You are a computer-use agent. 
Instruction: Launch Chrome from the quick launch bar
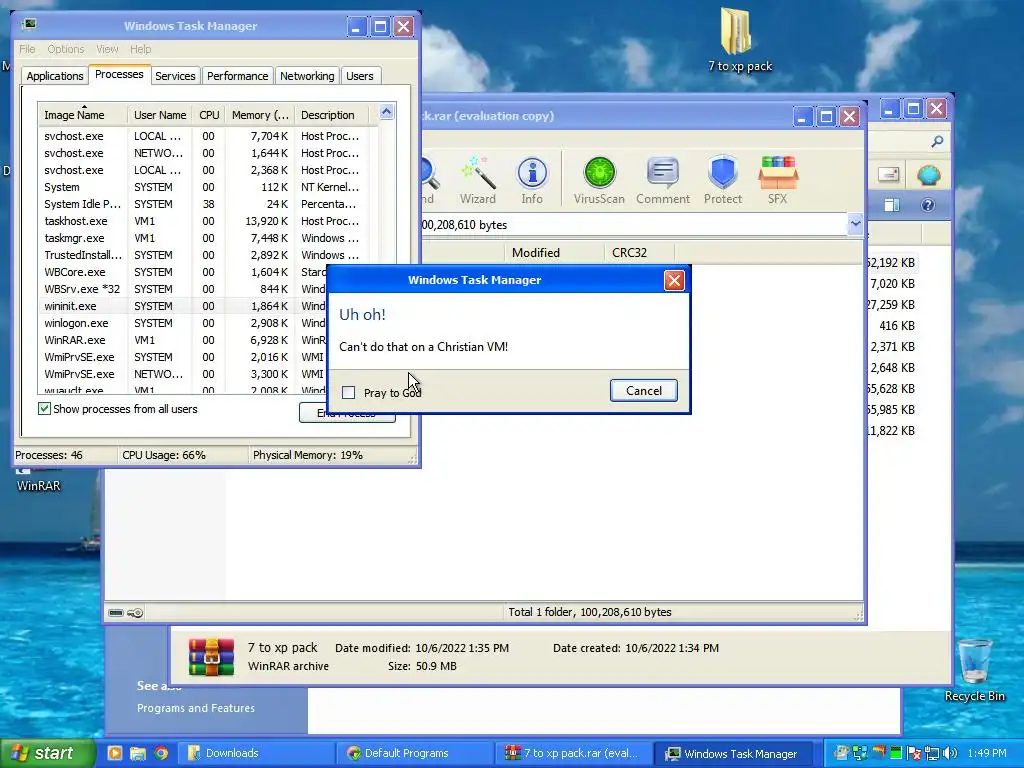(161, 753)
